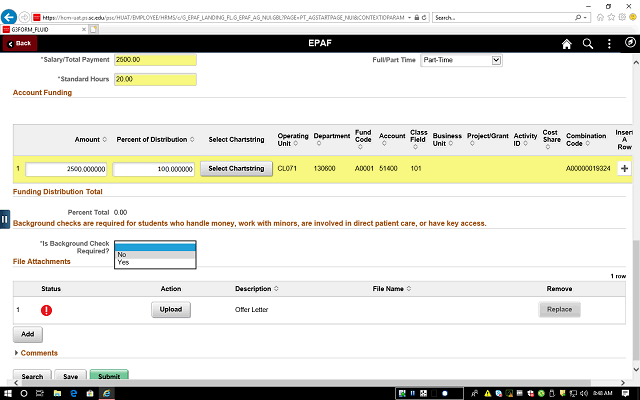Click the Search button at the bottom
Screen dimensions: 640x400
point(32,376)
